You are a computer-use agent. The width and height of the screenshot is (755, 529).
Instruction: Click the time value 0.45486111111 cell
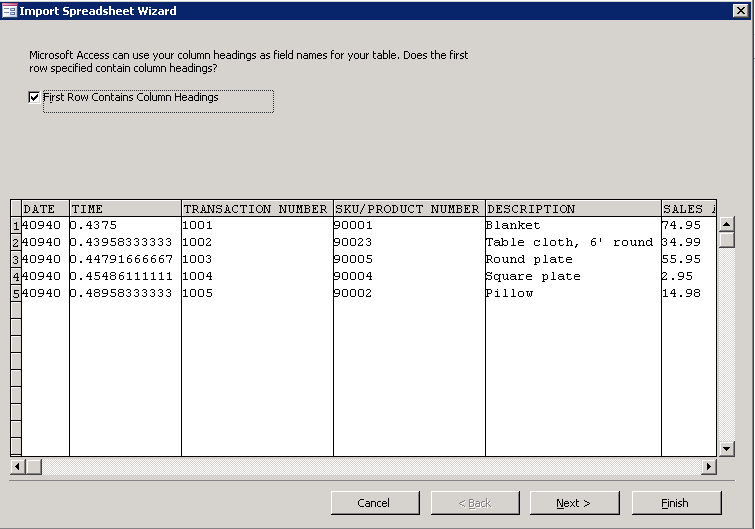click(125, 276)
